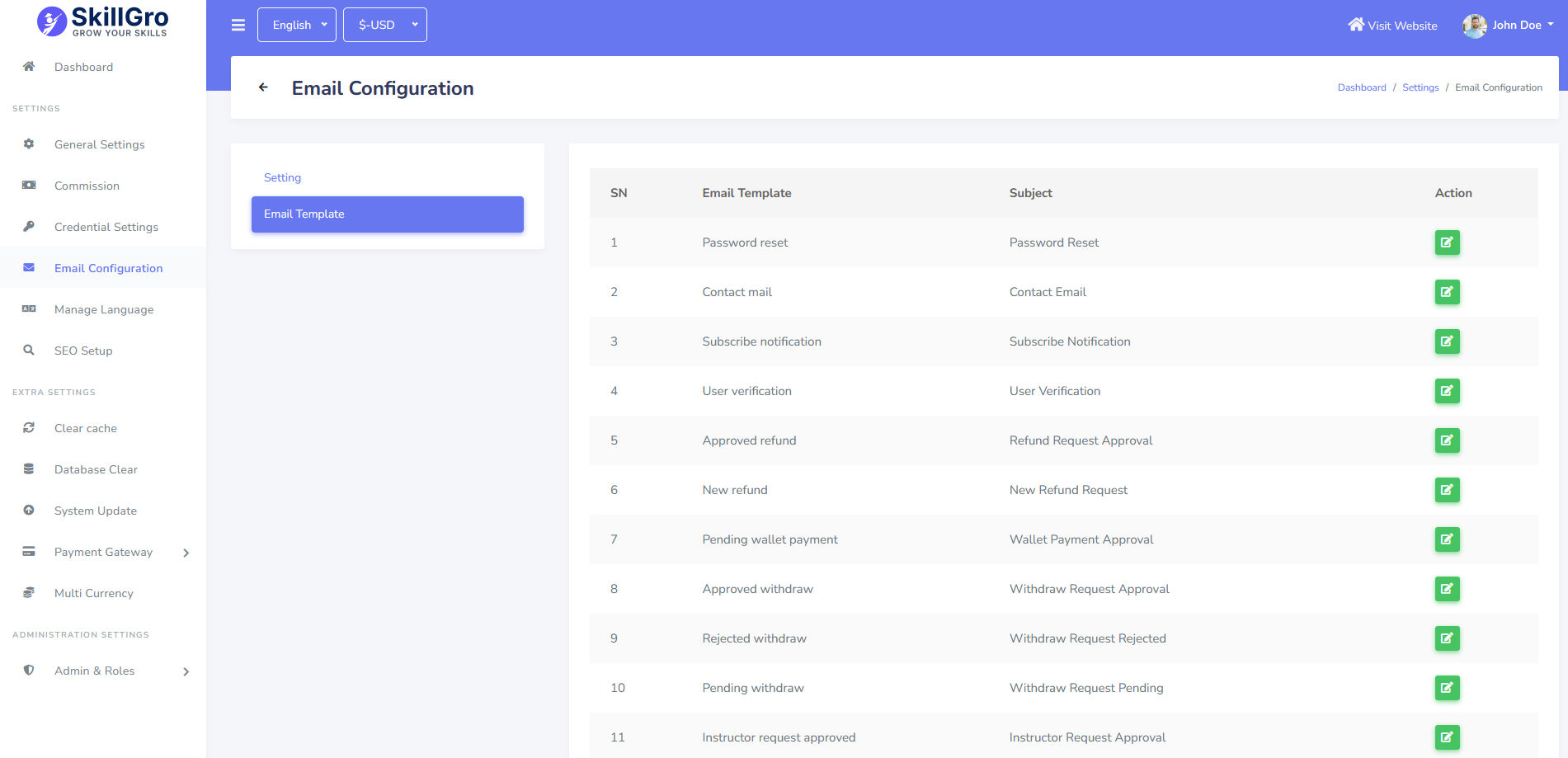Click the back arrow beside Email Configuration

[x=263, y=87]
